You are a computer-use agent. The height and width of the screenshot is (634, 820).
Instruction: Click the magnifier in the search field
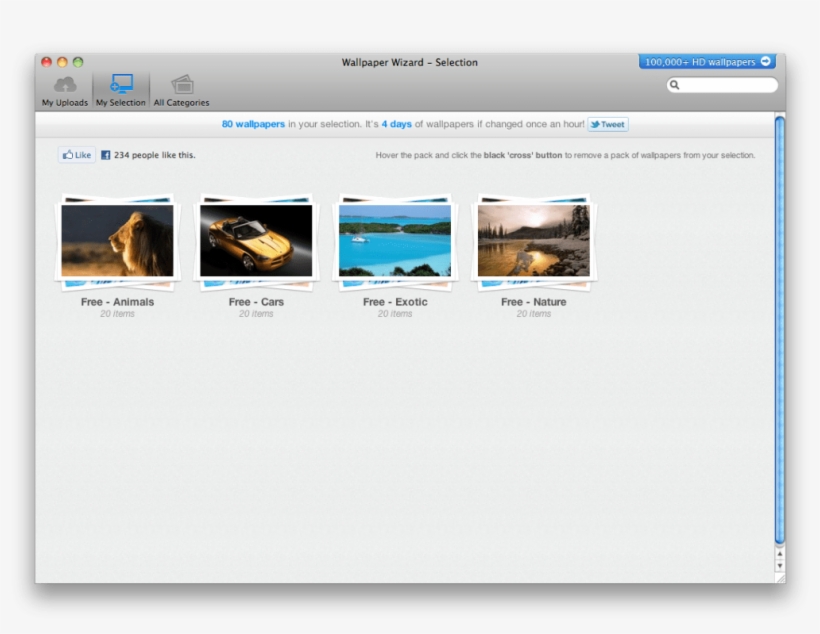[675, 85]
